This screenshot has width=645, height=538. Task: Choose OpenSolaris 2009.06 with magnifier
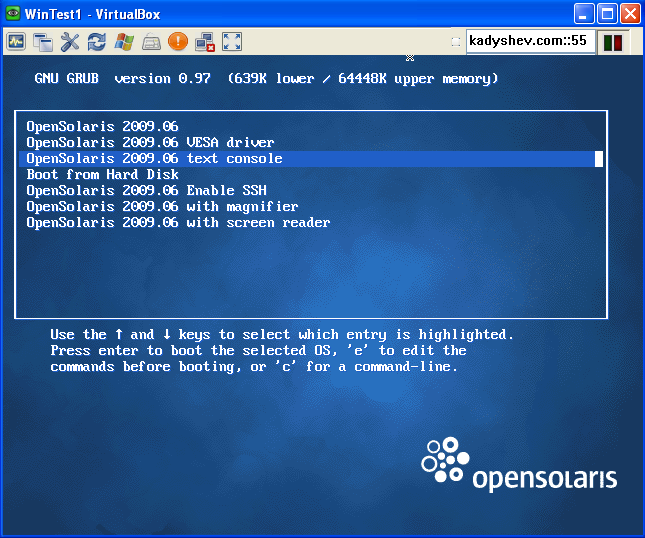point(162,207)
